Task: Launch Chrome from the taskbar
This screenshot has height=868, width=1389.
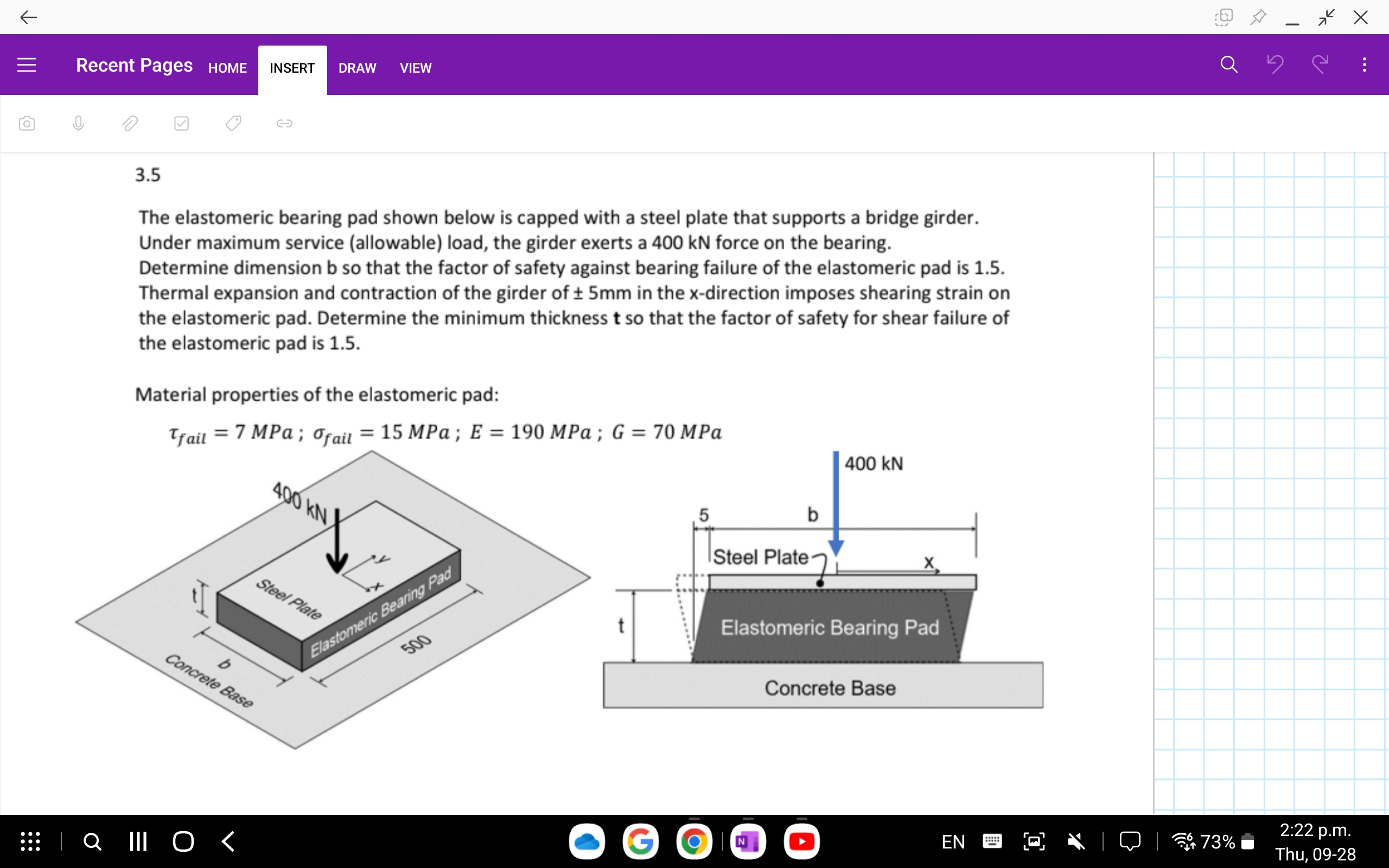Action: pos(694,841)
